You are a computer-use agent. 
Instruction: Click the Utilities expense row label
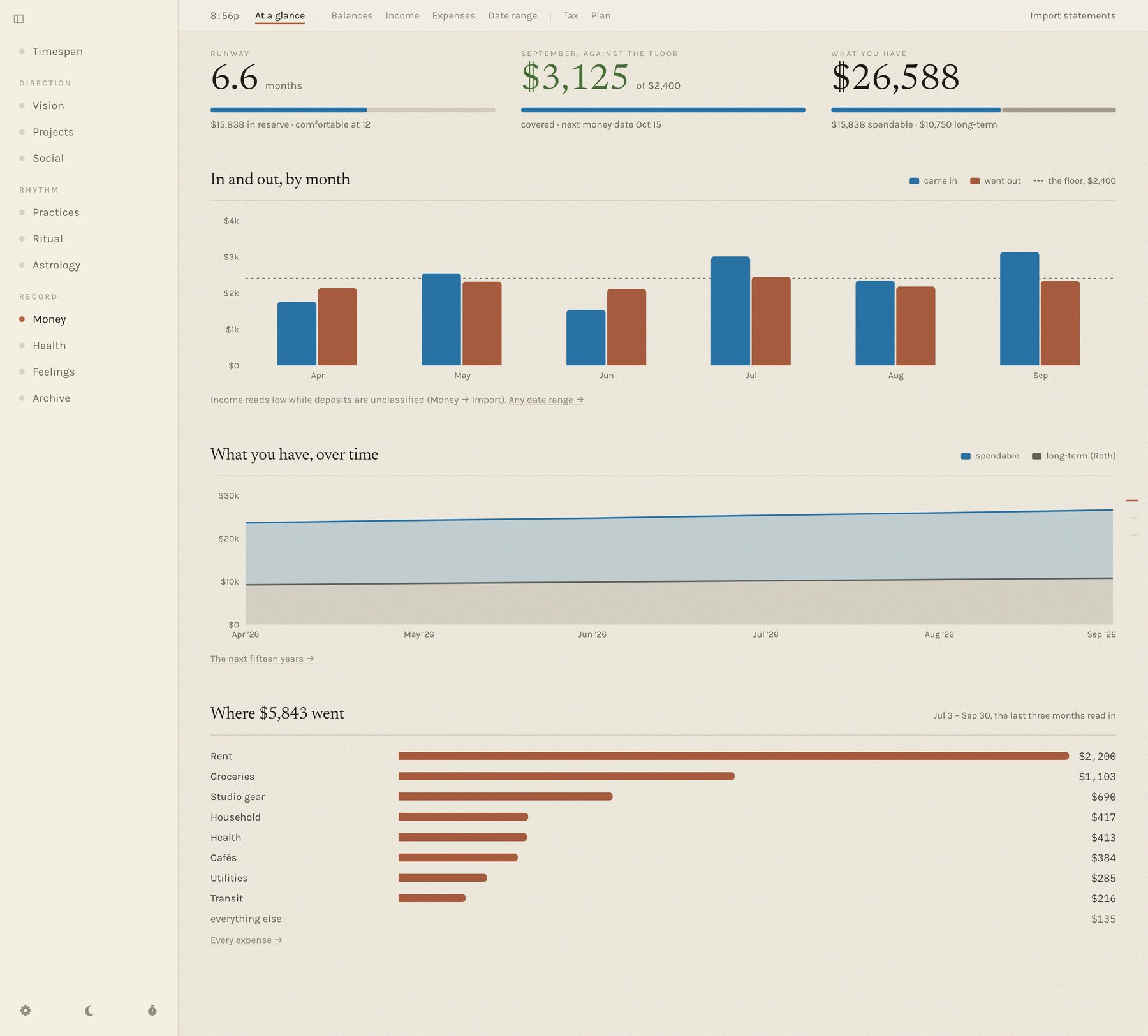[x=229, y=879]
